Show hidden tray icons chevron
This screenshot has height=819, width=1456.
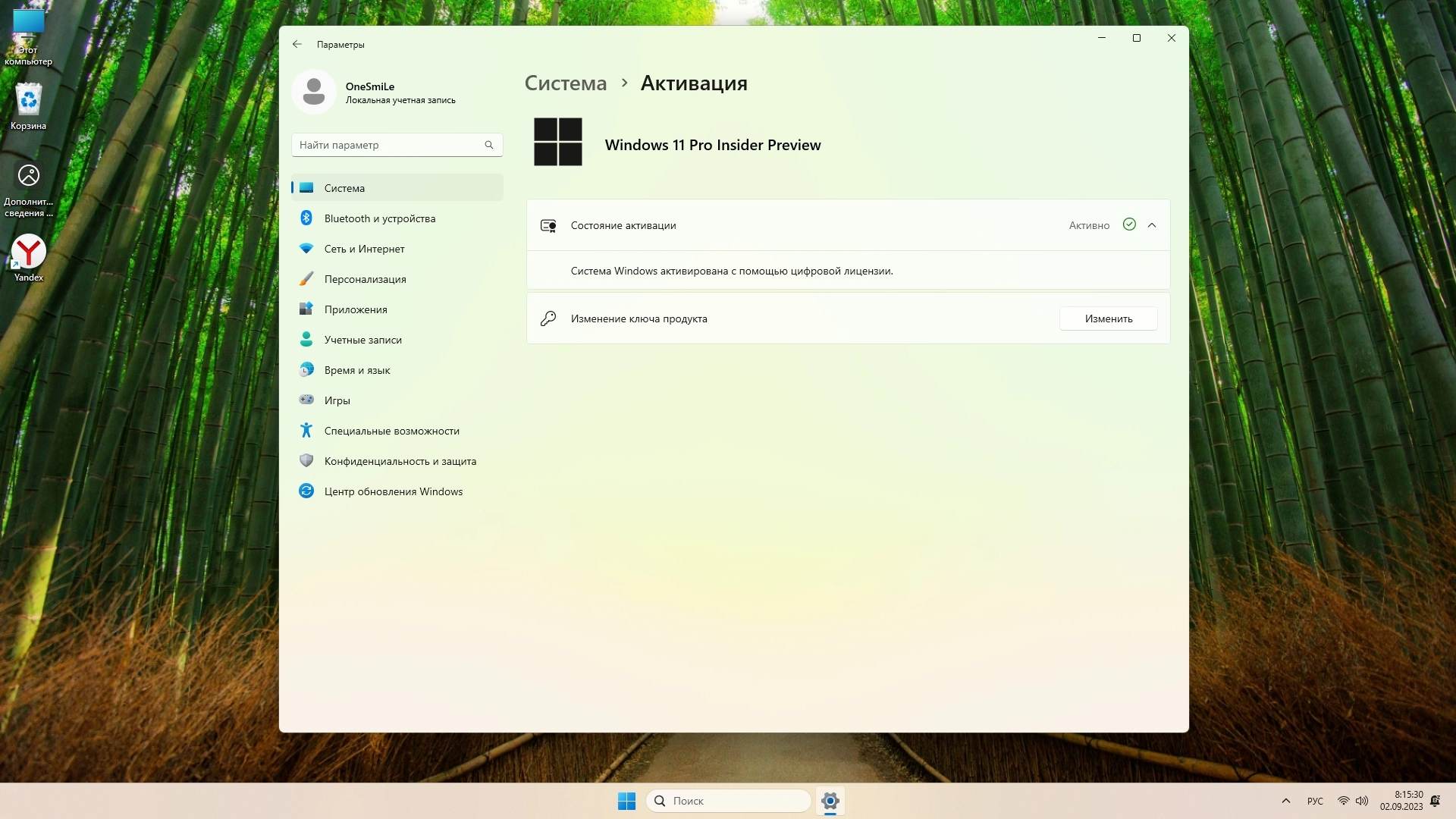(x=1286, y=801)
